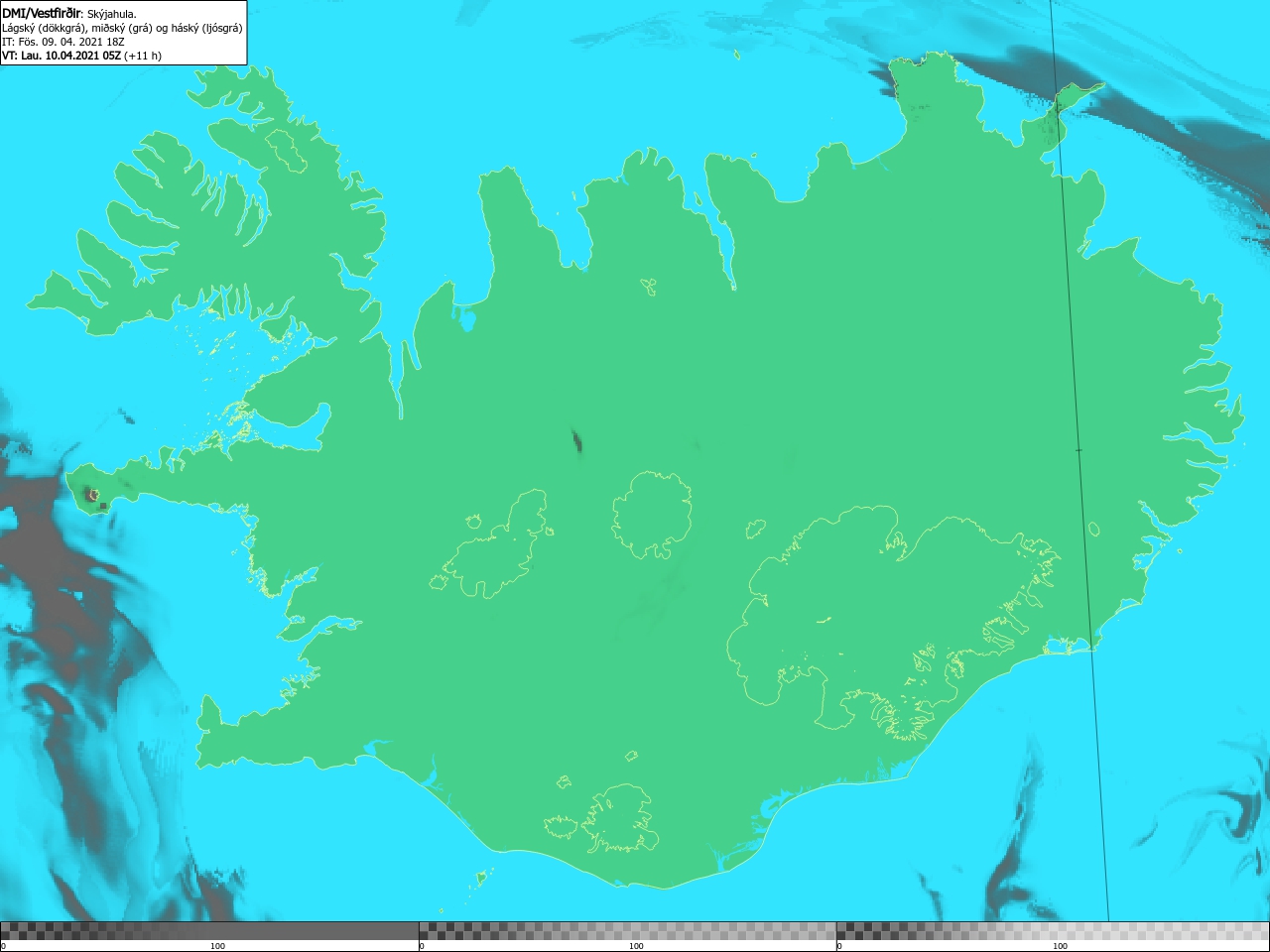The image size is (1270, 952).
Task: Click the '100' label under the low-cloud scale
Action: tap(217, 946)
